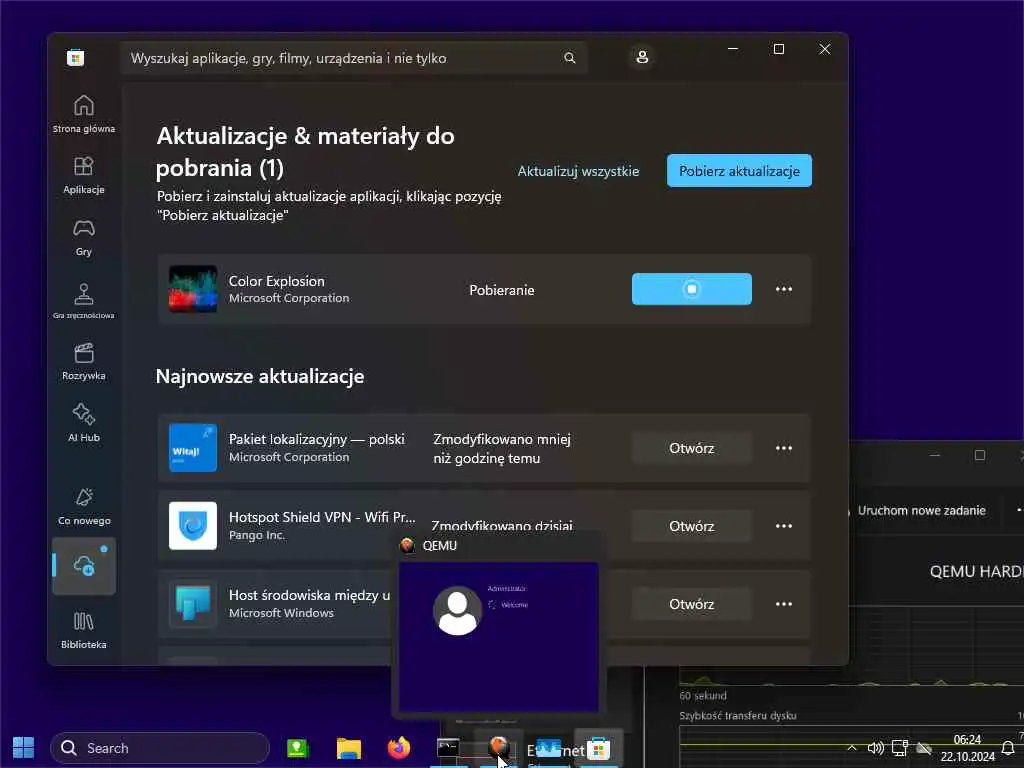The image size is (1024, 768).
Task: Click the search magnifier icon in Store
Action: point(569,58)
